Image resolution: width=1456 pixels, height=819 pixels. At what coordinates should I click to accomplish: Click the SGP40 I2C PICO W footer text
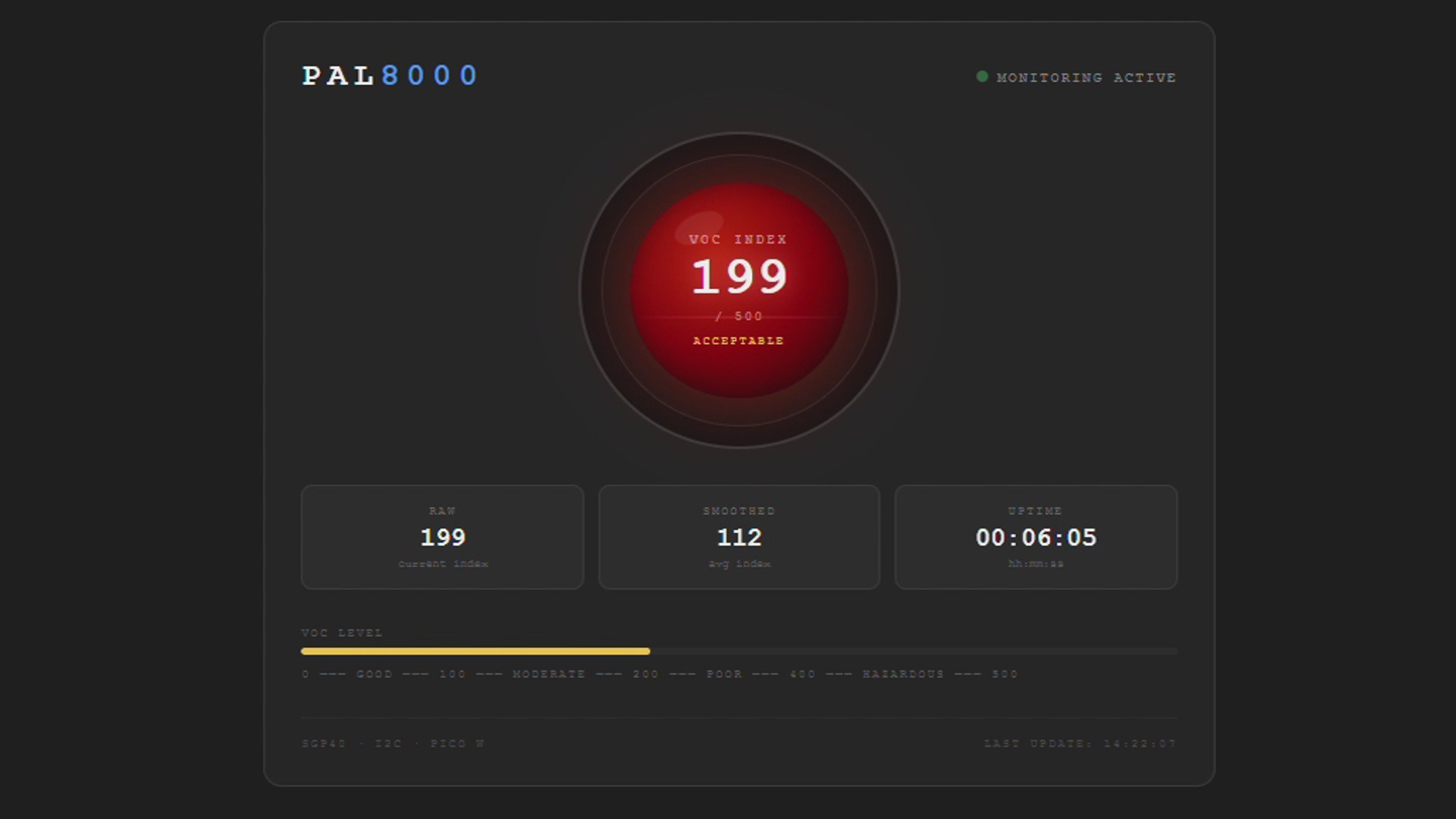[393, 744]
